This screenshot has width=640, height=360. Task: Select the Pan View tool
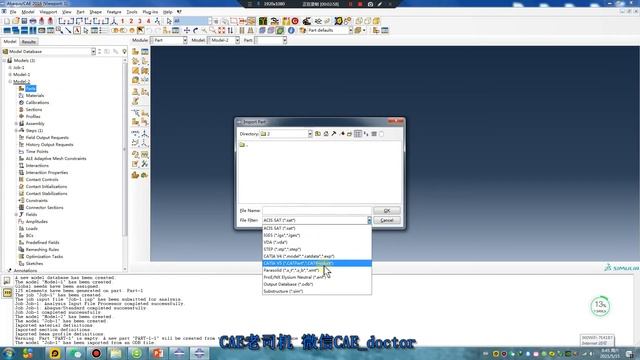[187, 30]
